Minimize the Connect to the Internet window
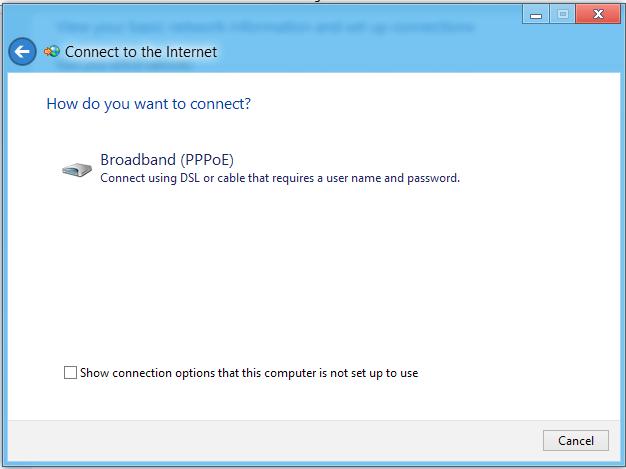The width and height of the screenshot is (626, 469). (x=536, y=15)
